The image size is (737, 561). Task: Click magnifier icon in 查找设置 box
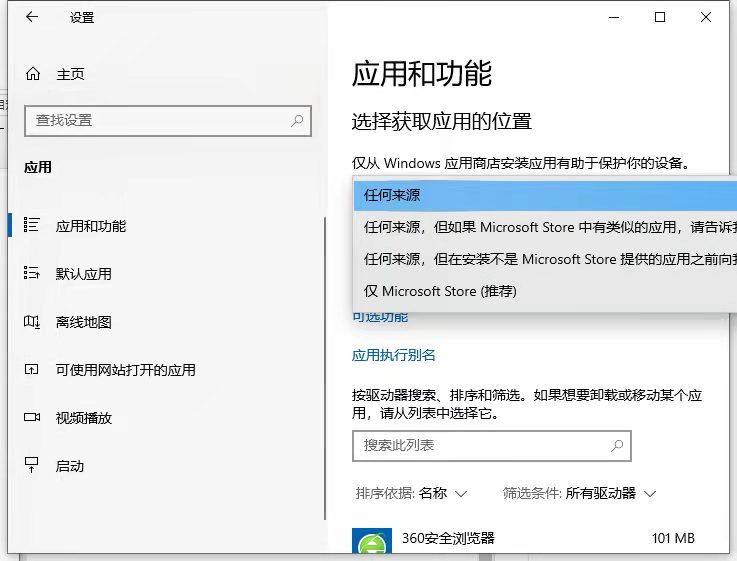(297, 121)
